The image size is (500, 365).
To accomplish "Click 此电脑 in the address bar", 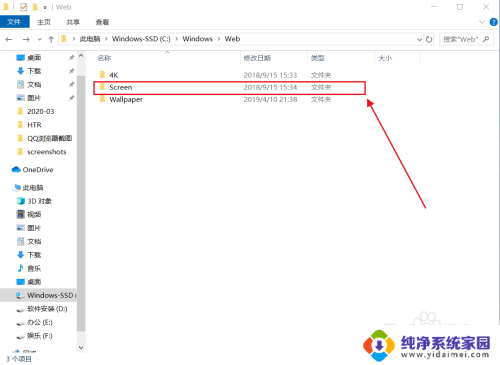I will click(x=90, y=39).
